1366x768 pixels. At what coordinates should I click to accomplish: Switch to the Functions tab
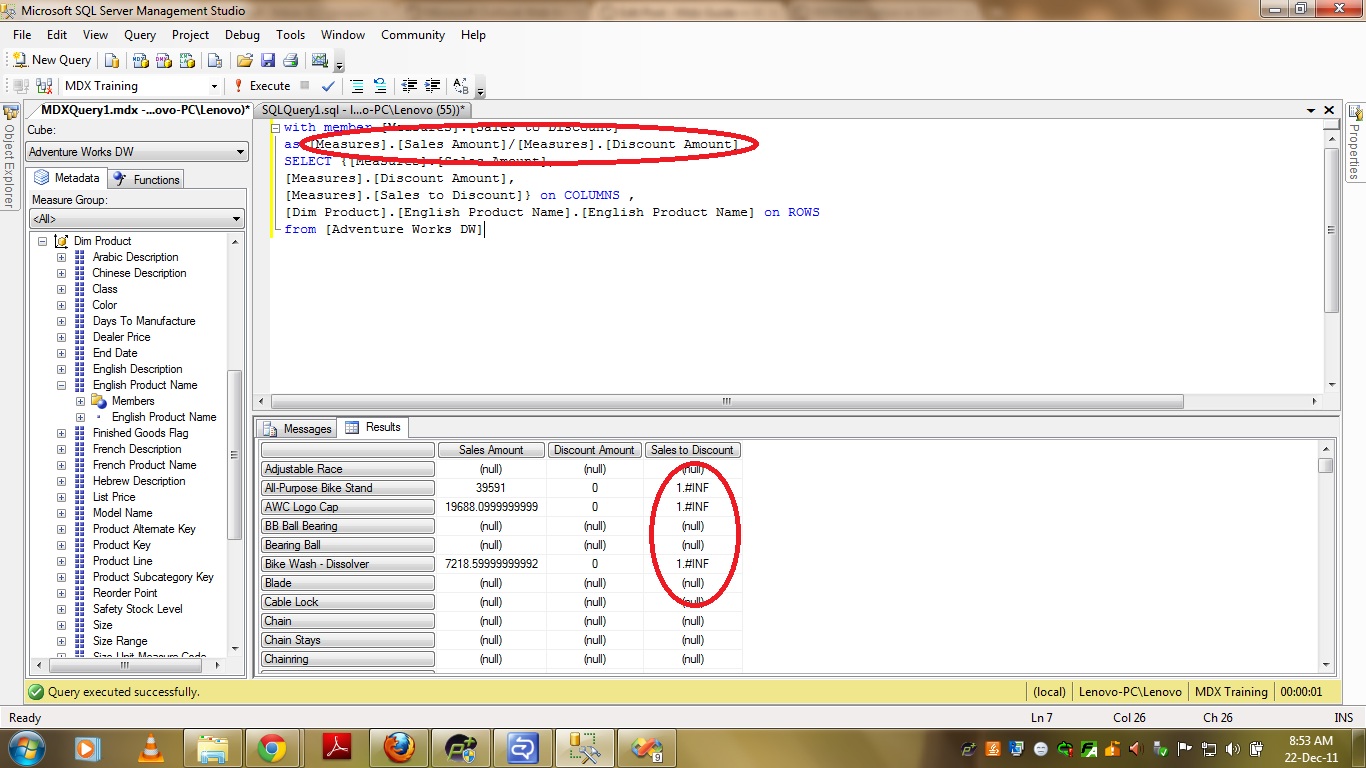(x=146, y=179)
